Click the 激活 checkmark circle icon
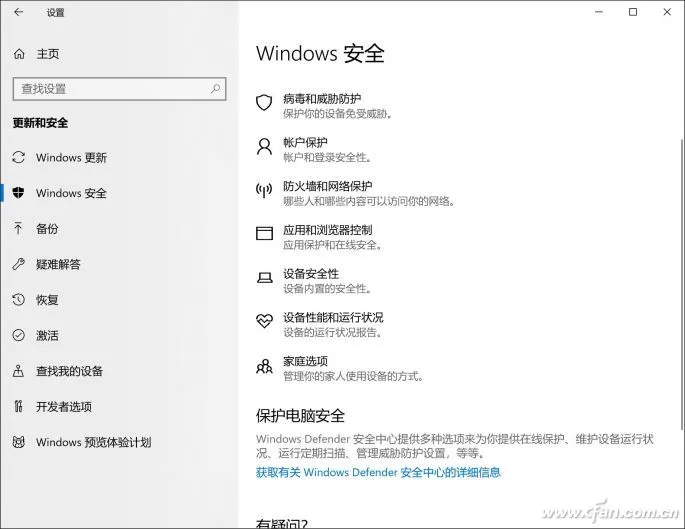Screen dimensions: 685x529 tap(18, 335)
